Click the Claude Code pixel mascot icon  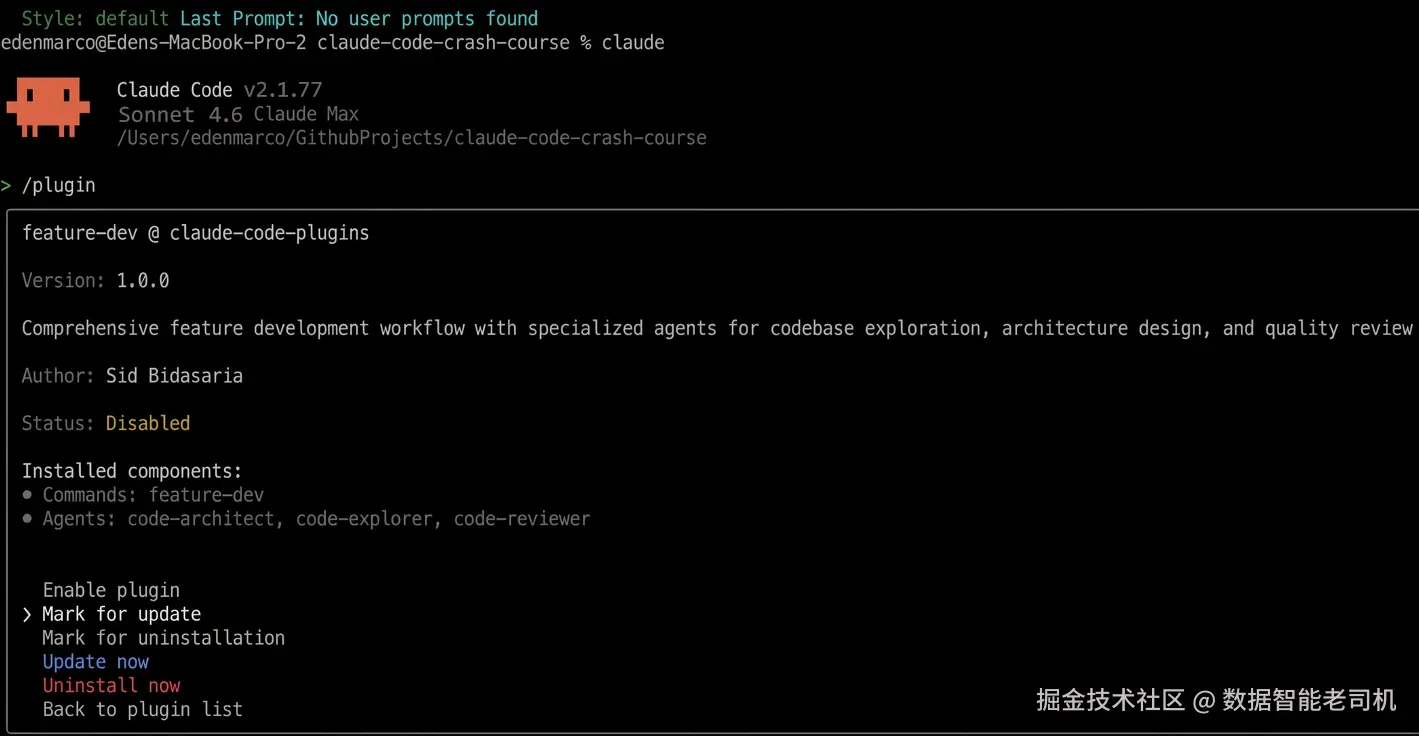(47, 107)
